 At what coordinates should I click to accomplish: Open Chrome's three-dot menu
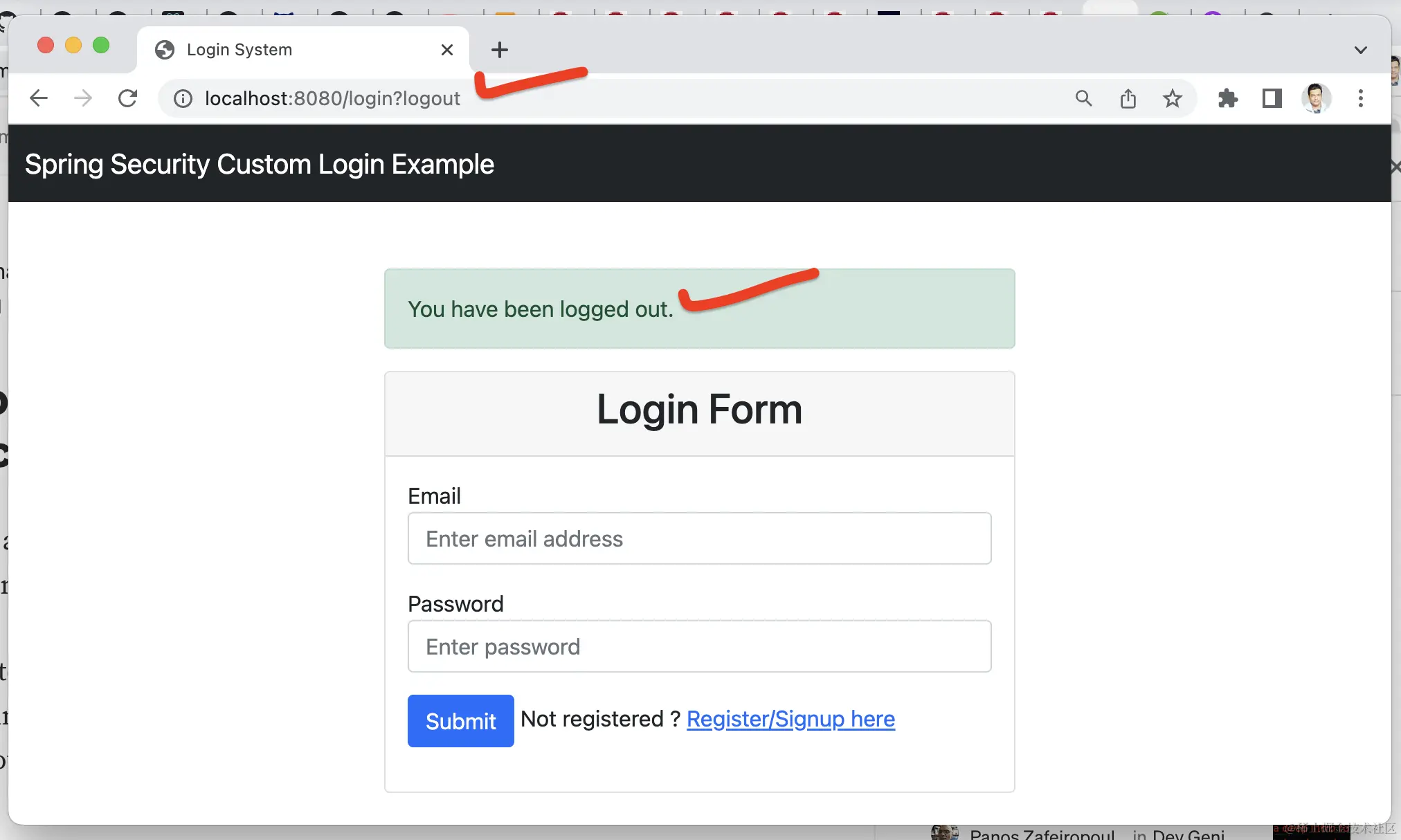click(x=1361, y=98)
